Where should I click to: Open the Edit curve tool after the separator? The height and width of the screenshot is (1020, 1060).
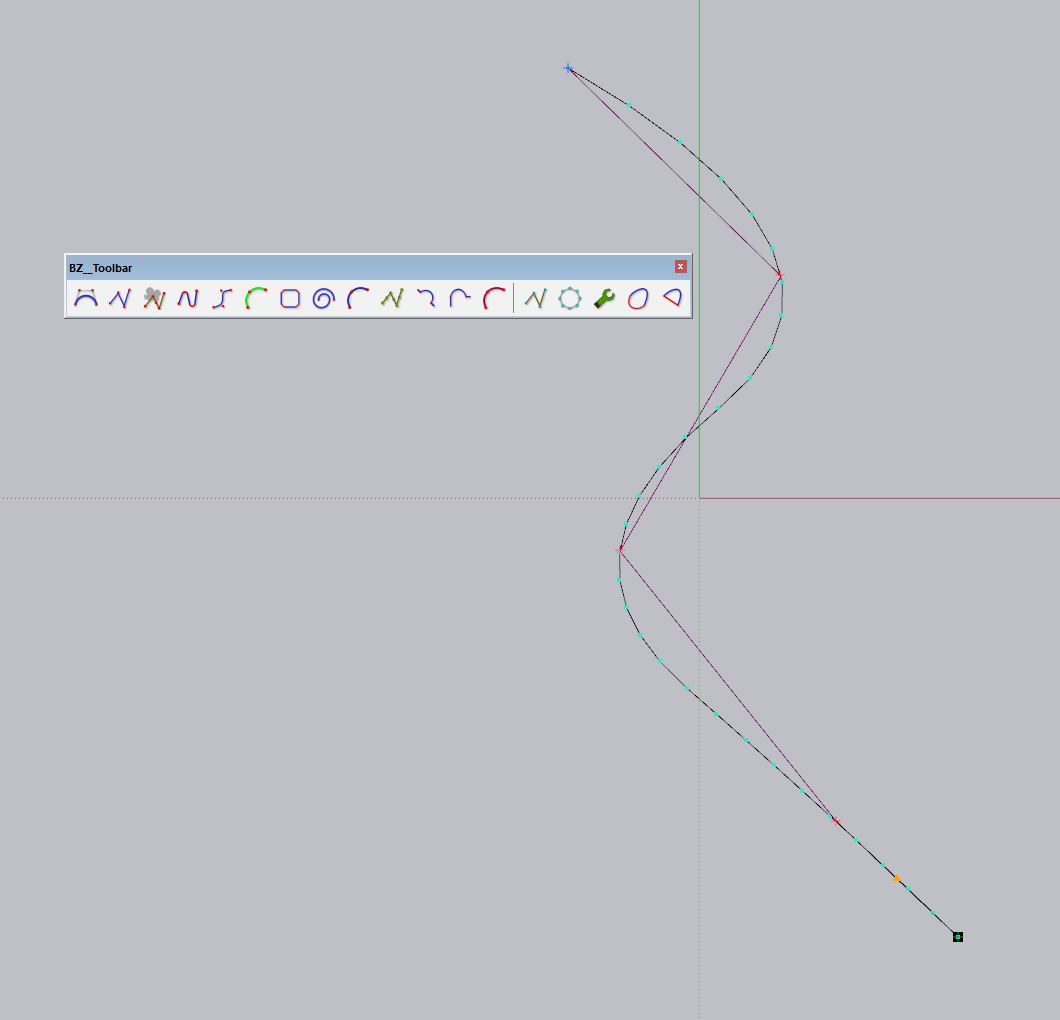click(x=535, y=298)
